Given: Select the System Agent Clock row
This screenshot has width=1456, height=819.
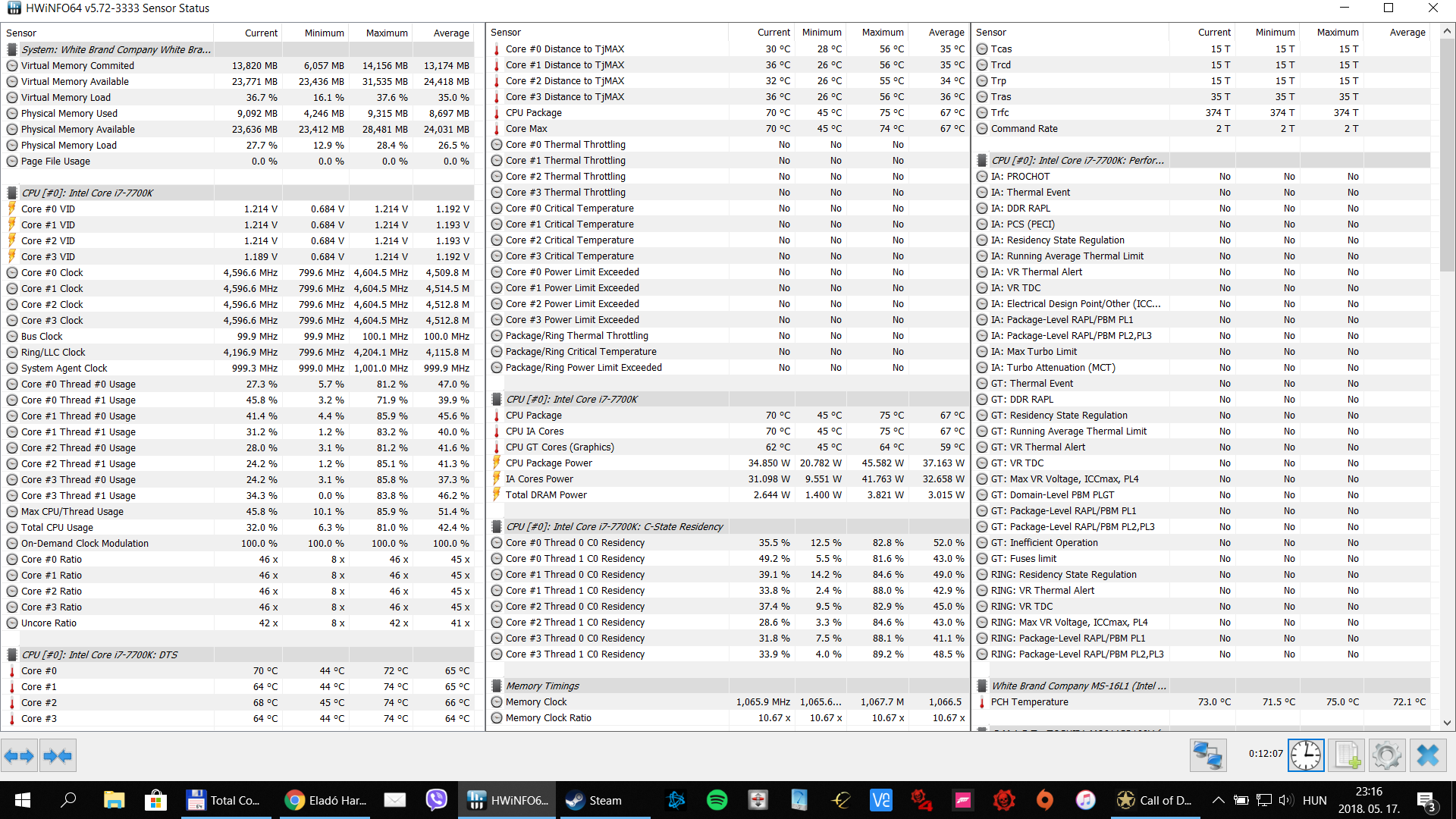Looking at the screenshot, I should pyautogui.click(x=238, y=369).
